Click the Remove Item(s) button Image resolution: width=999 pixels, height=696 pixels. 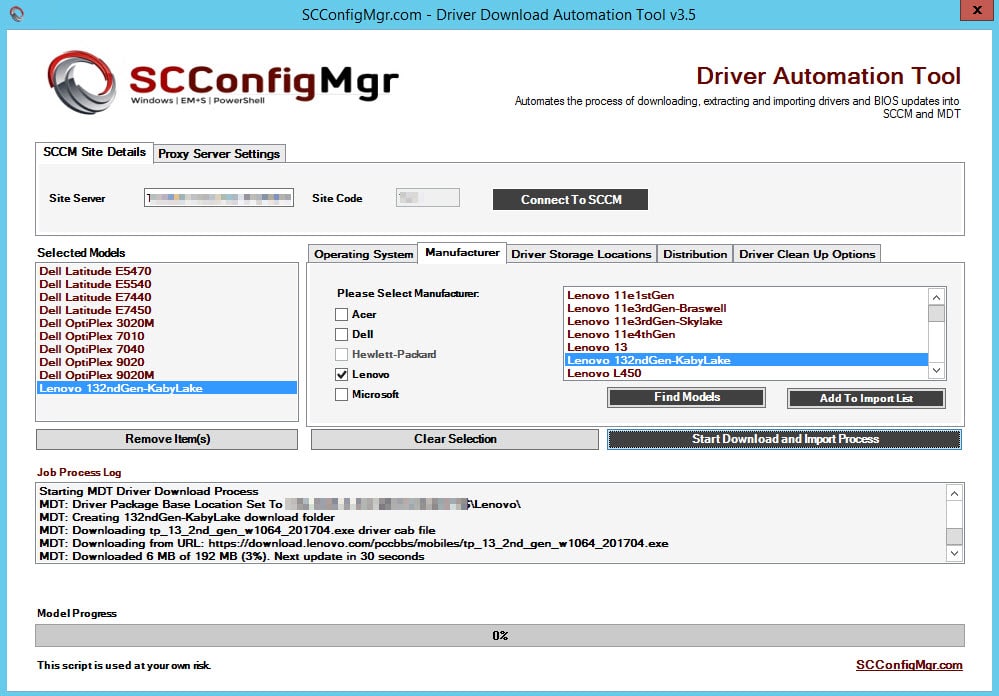click(x=167, y=439)
